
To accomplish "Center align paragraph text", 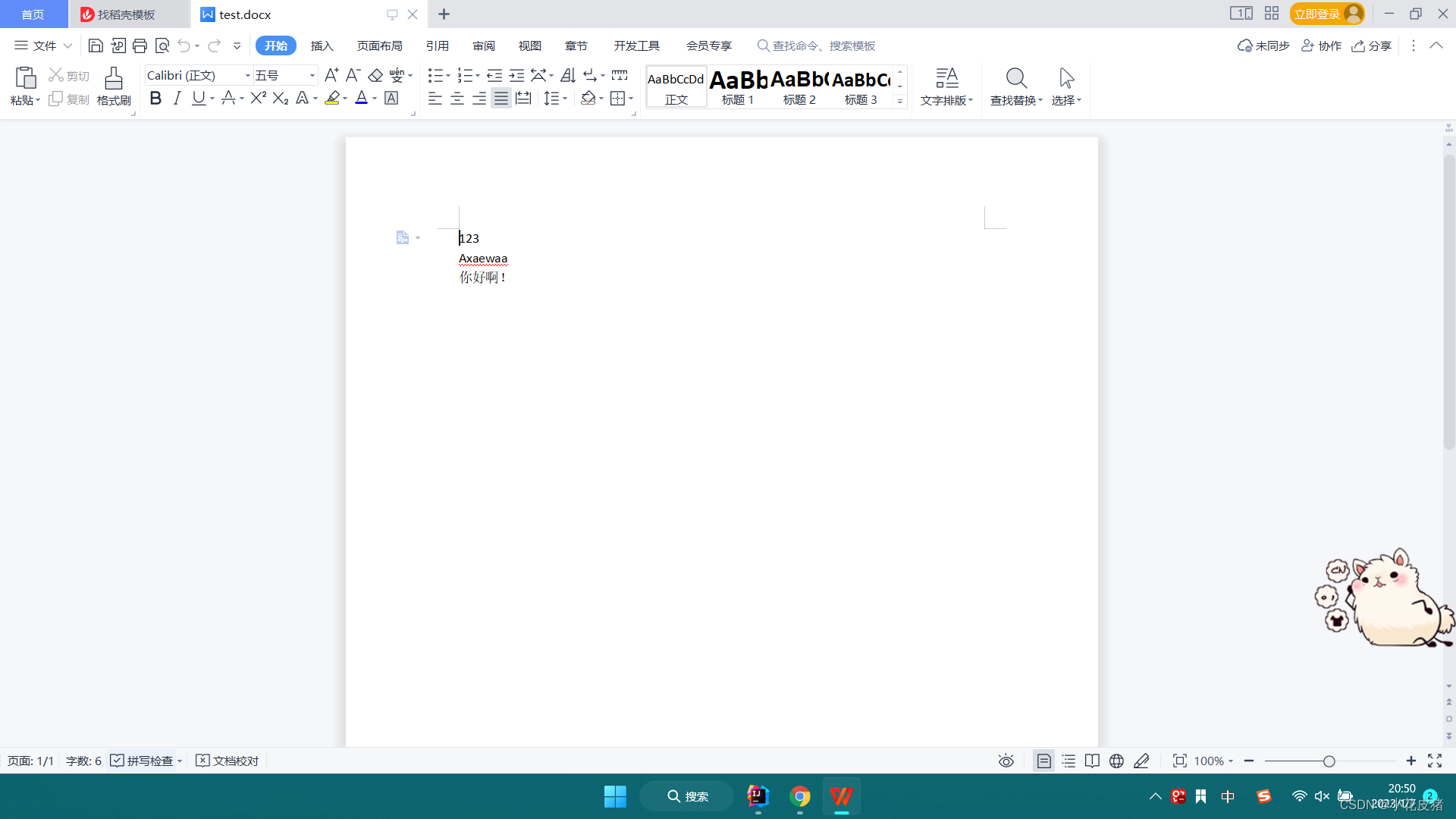I will (x=457, y=99).
